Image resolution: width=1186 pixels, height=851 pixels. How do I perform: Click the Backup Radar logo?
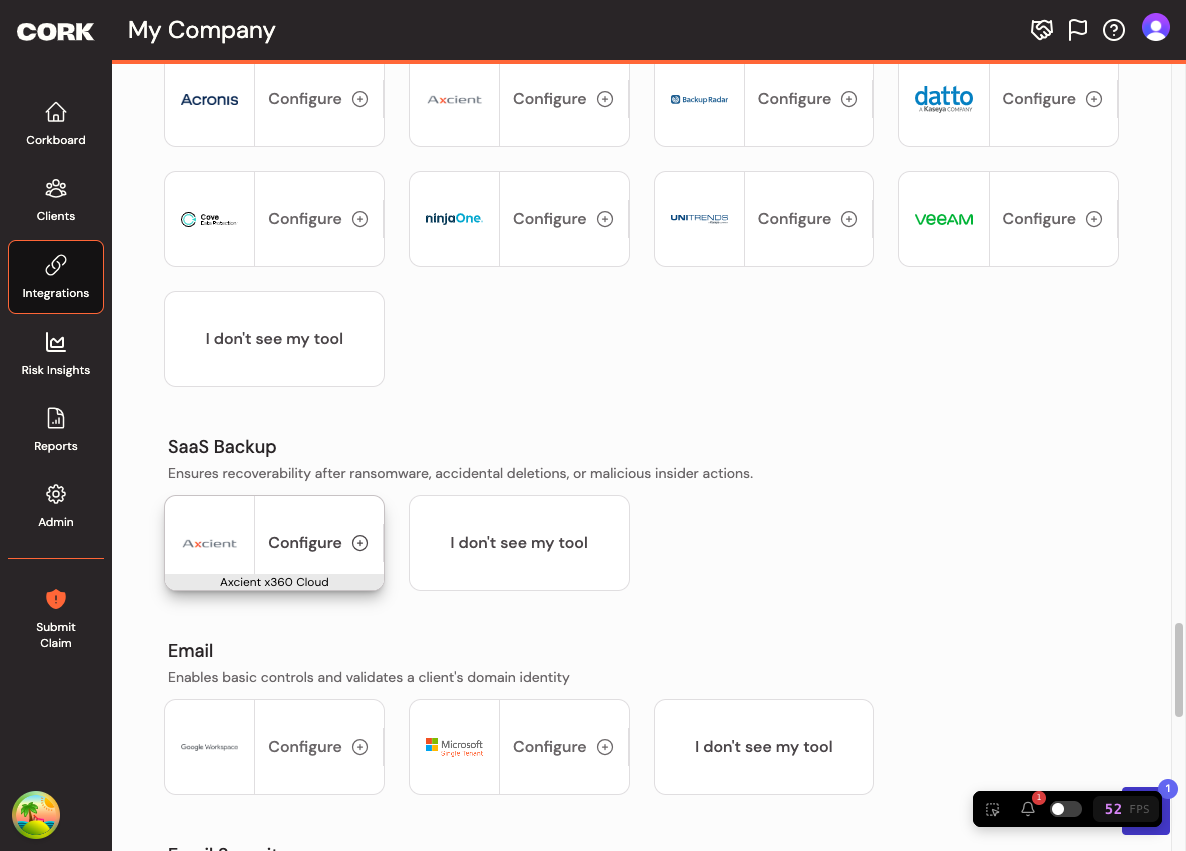pos(700,100)
